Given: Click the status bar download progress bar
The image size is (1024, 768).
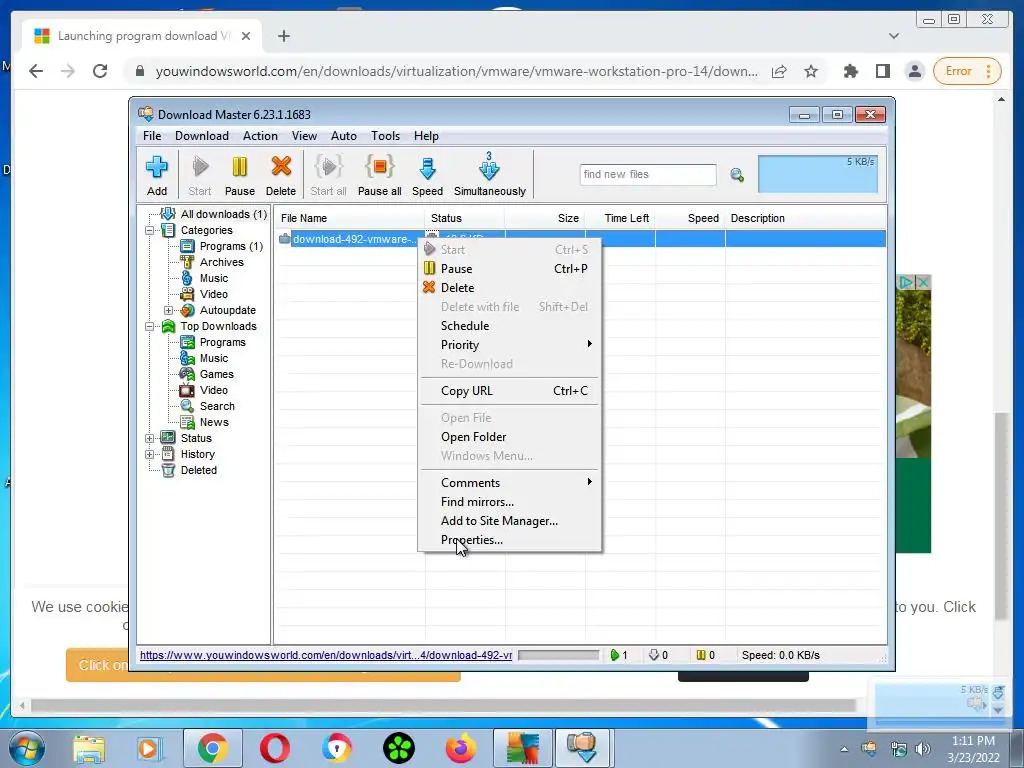Looking at the screenshot, I should pos(558,655).
